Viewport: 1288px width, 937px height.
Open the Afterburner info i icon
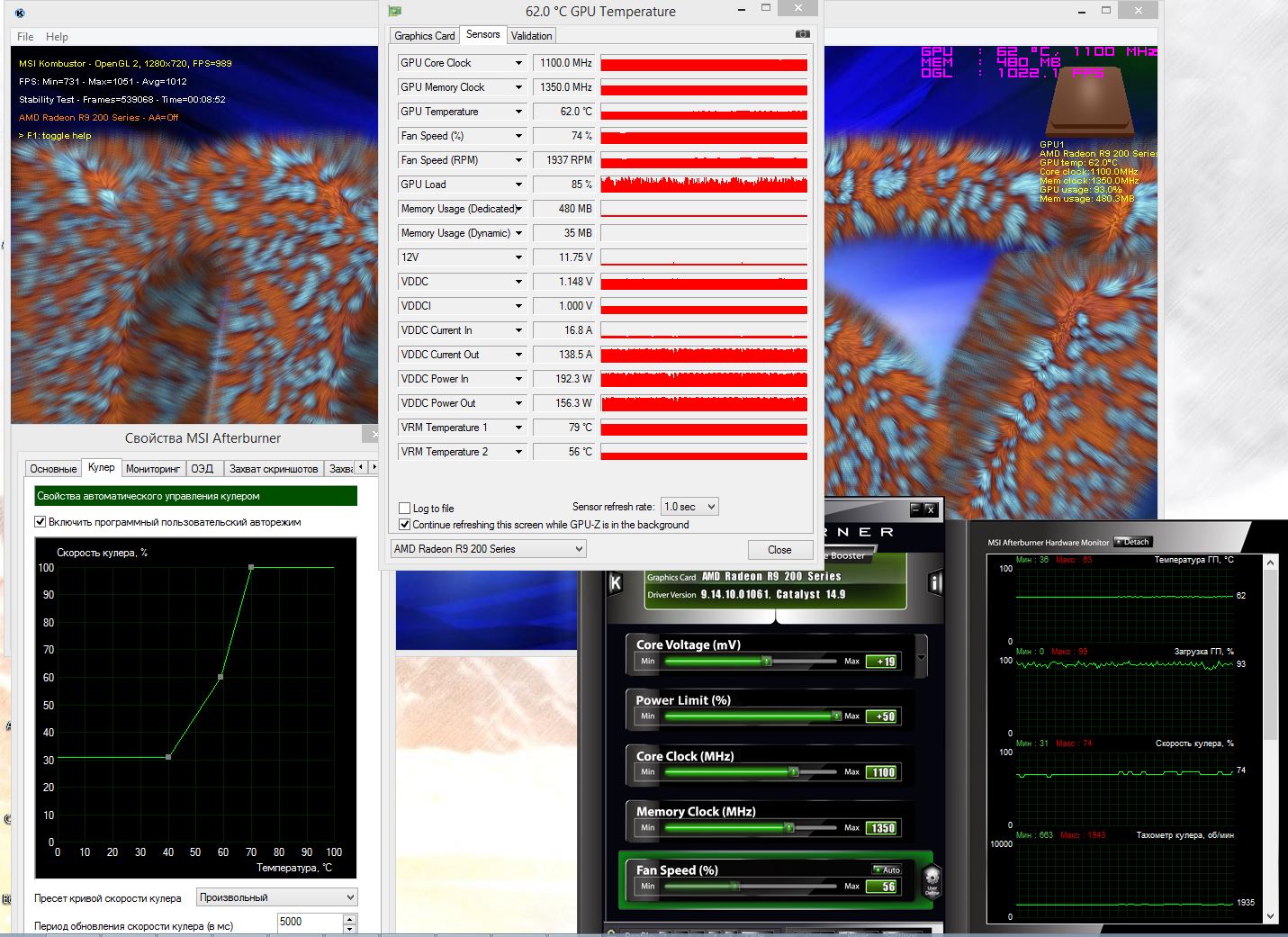coord(934,583)
